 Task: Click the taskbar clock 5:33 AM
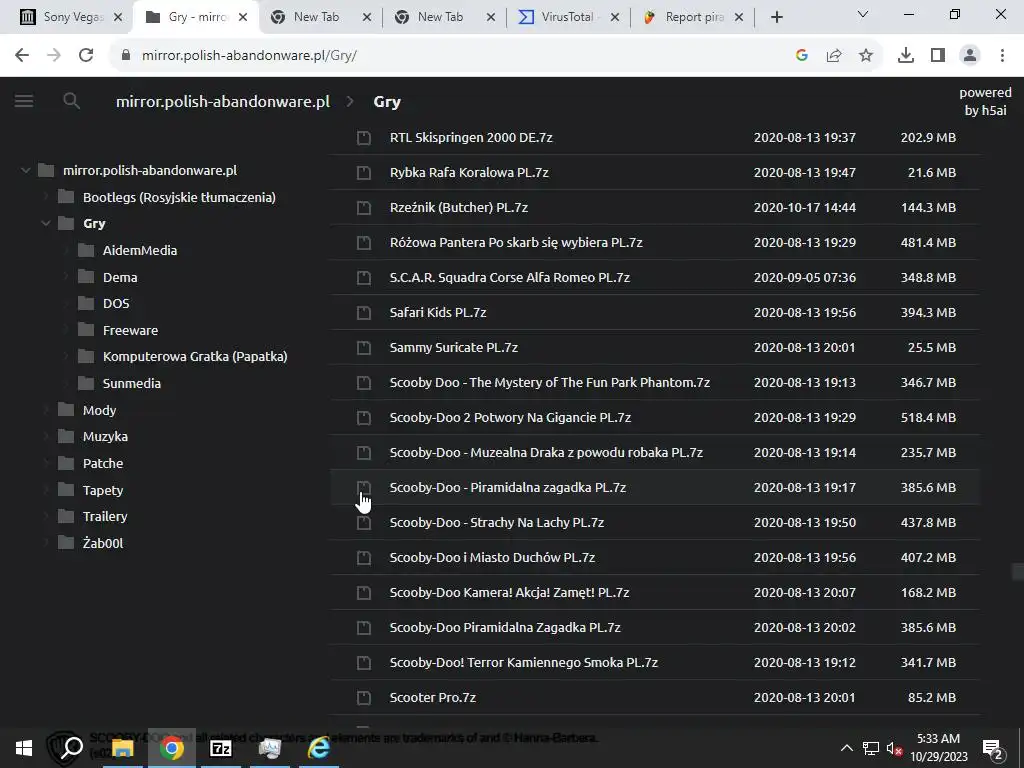click(x=938, y=739)
